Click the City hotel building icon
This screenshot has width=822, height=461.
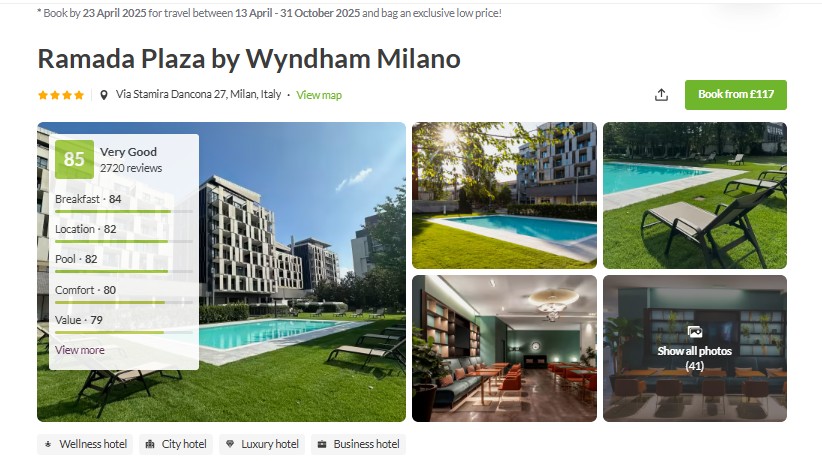tap(150, 444)
